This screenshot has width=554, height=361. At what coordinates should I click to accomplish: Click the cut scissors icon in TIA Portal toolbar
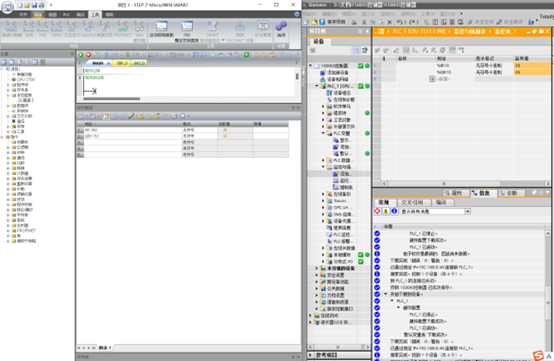[x=364, y=22]
